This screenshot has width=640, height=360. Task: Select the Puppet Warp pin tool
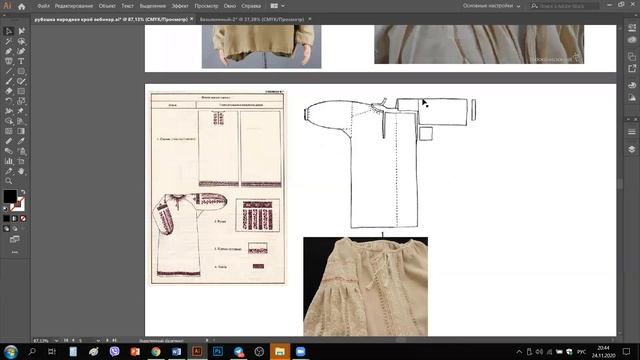(x=21, y=111)
